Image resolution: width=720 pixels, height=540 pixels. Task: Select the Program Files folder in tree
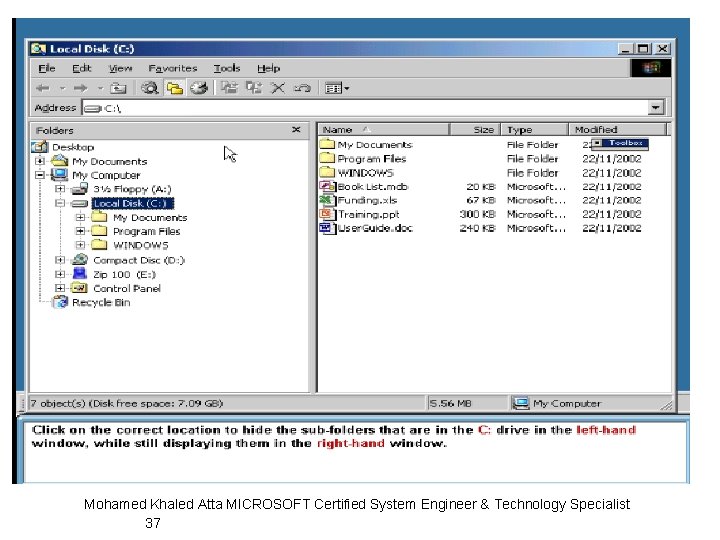[x=146, y=231]
